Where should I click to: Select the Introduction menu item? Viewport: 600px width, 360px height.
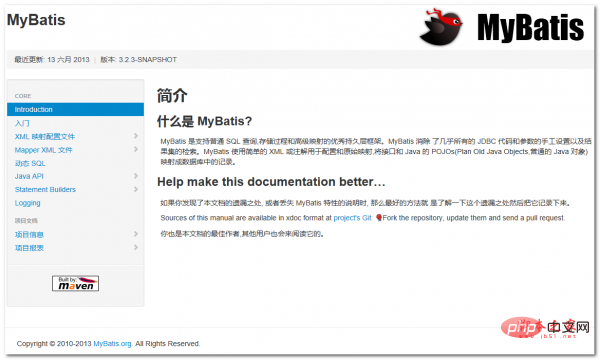point(75,109)
